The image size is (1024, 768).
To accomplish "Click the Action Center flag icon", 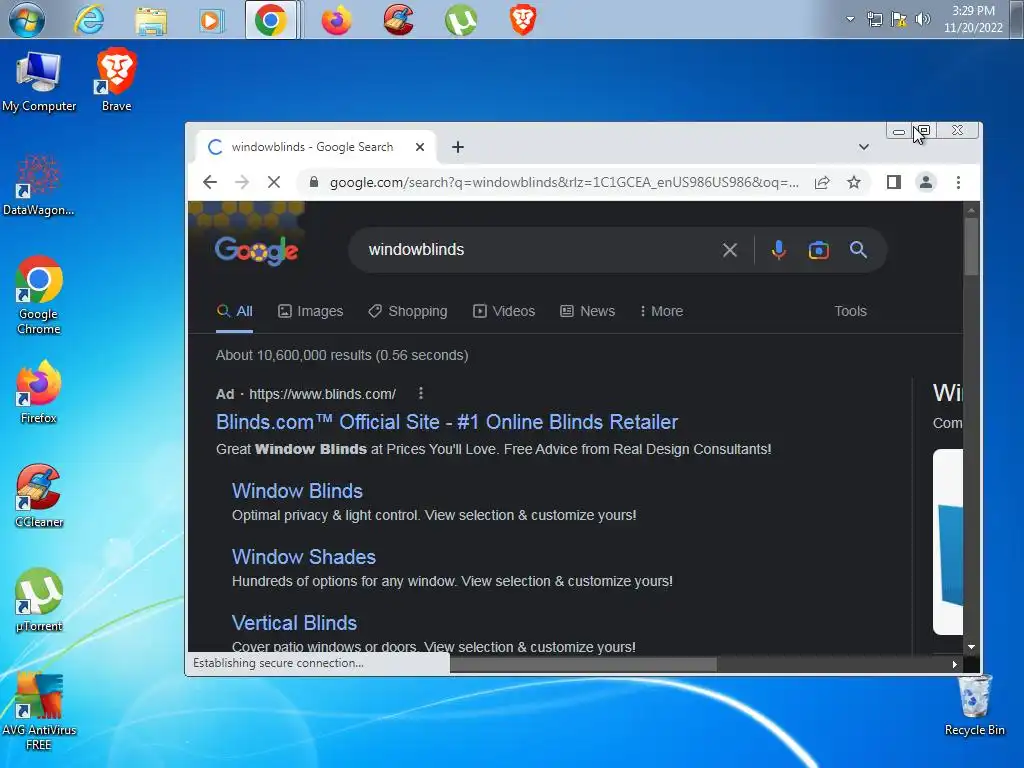I will [899, 19].
